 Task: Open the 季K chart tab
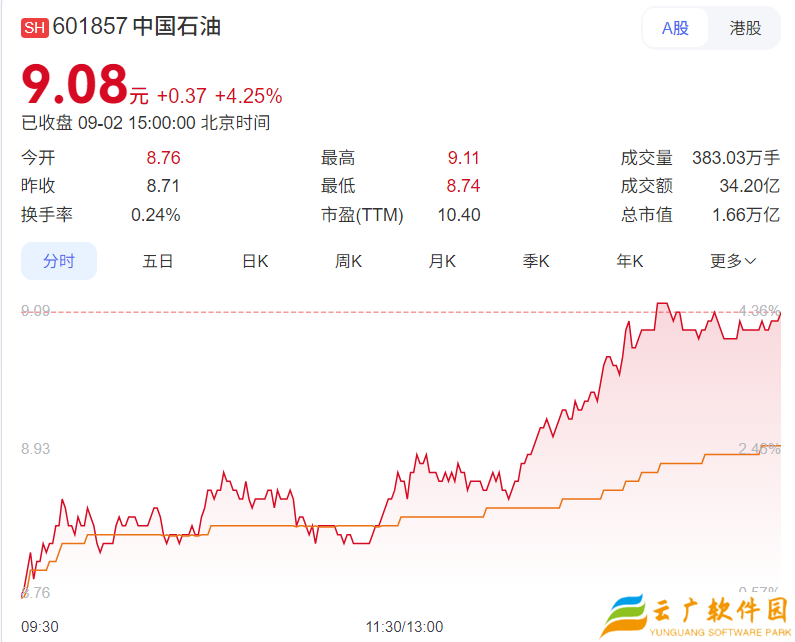pyautogui.click(x=536, y=261)
